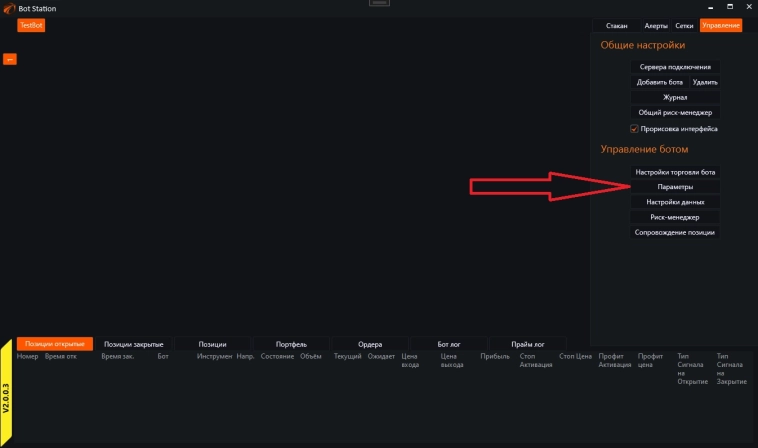Switch to the Сетки tab

coord(684,26)
